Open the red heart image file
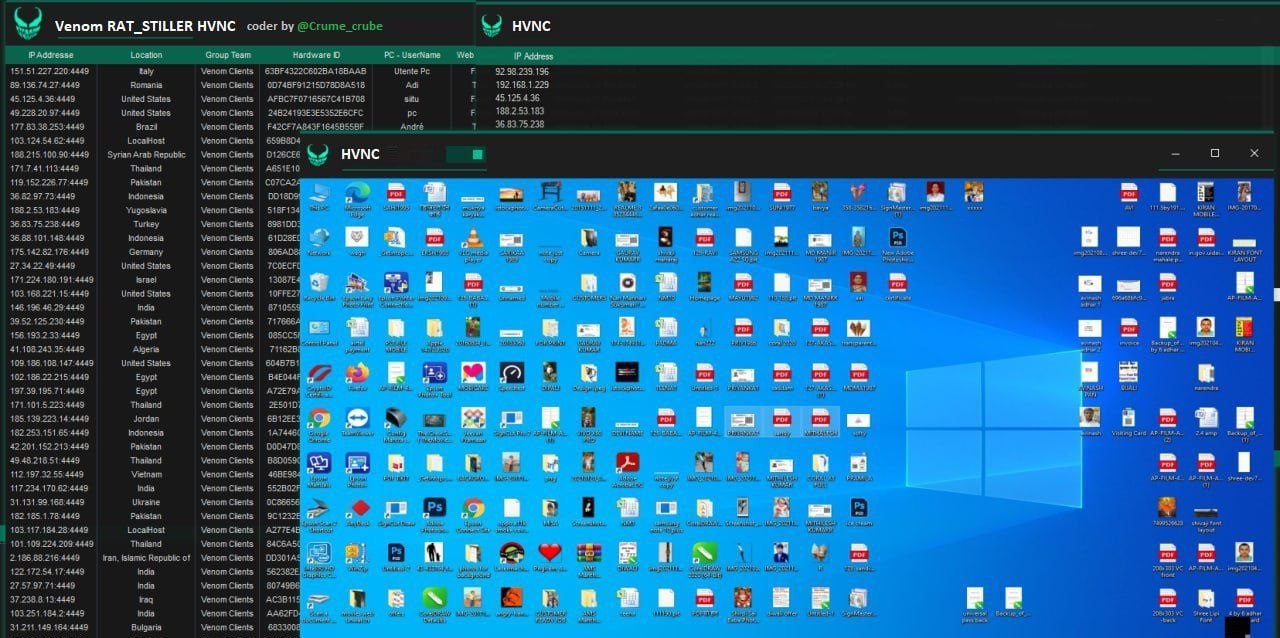Screen dimensions: 1280x638 click(550, 552)
